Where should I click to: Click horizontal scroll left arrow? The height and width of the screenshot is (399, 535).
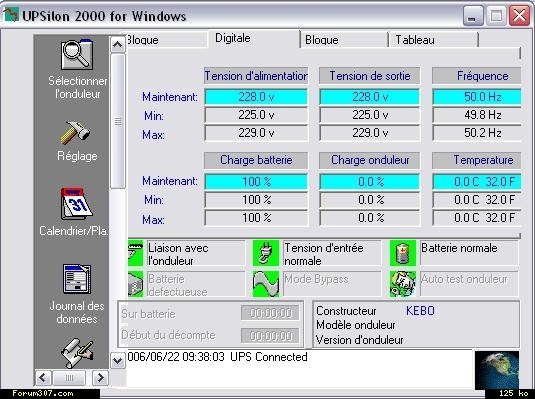click(x=43, y=378)
